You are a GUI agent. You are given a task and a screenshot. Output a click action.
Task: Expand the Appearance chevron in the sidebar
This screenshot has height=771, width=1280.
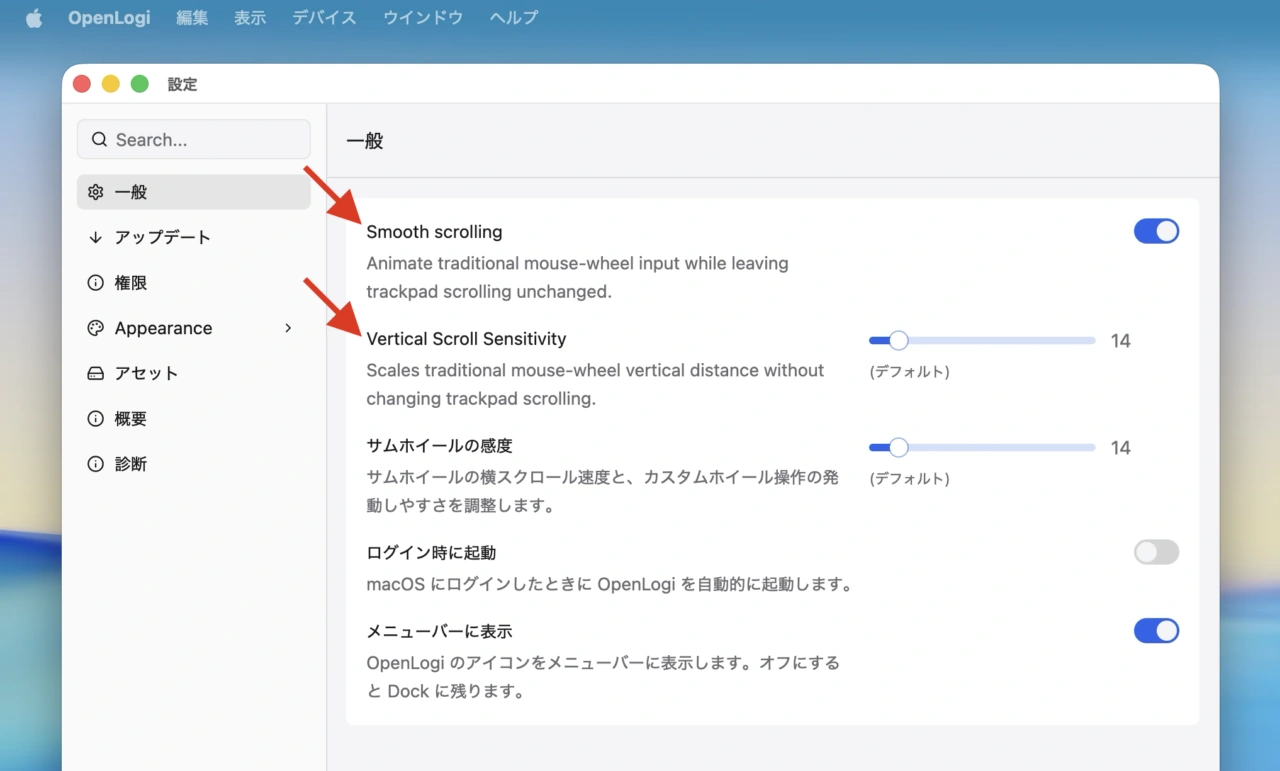pyautogui.click(x=288, y=328)
